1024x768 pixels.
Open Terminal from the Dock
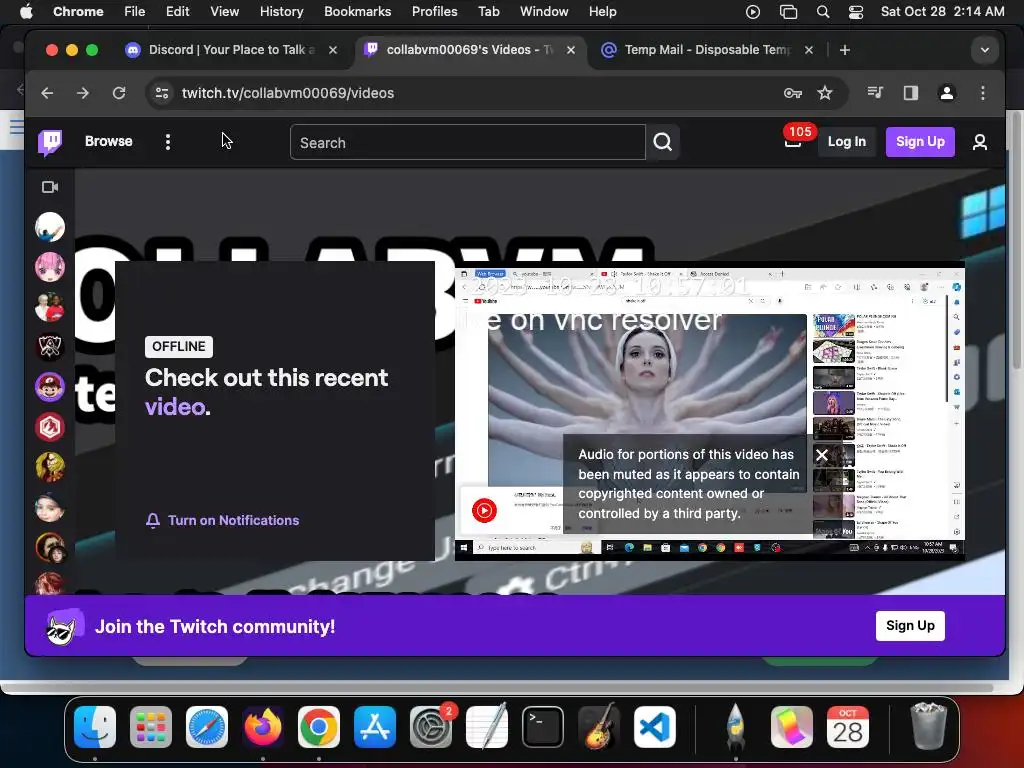pyautogui.click(x=543, y=727)
